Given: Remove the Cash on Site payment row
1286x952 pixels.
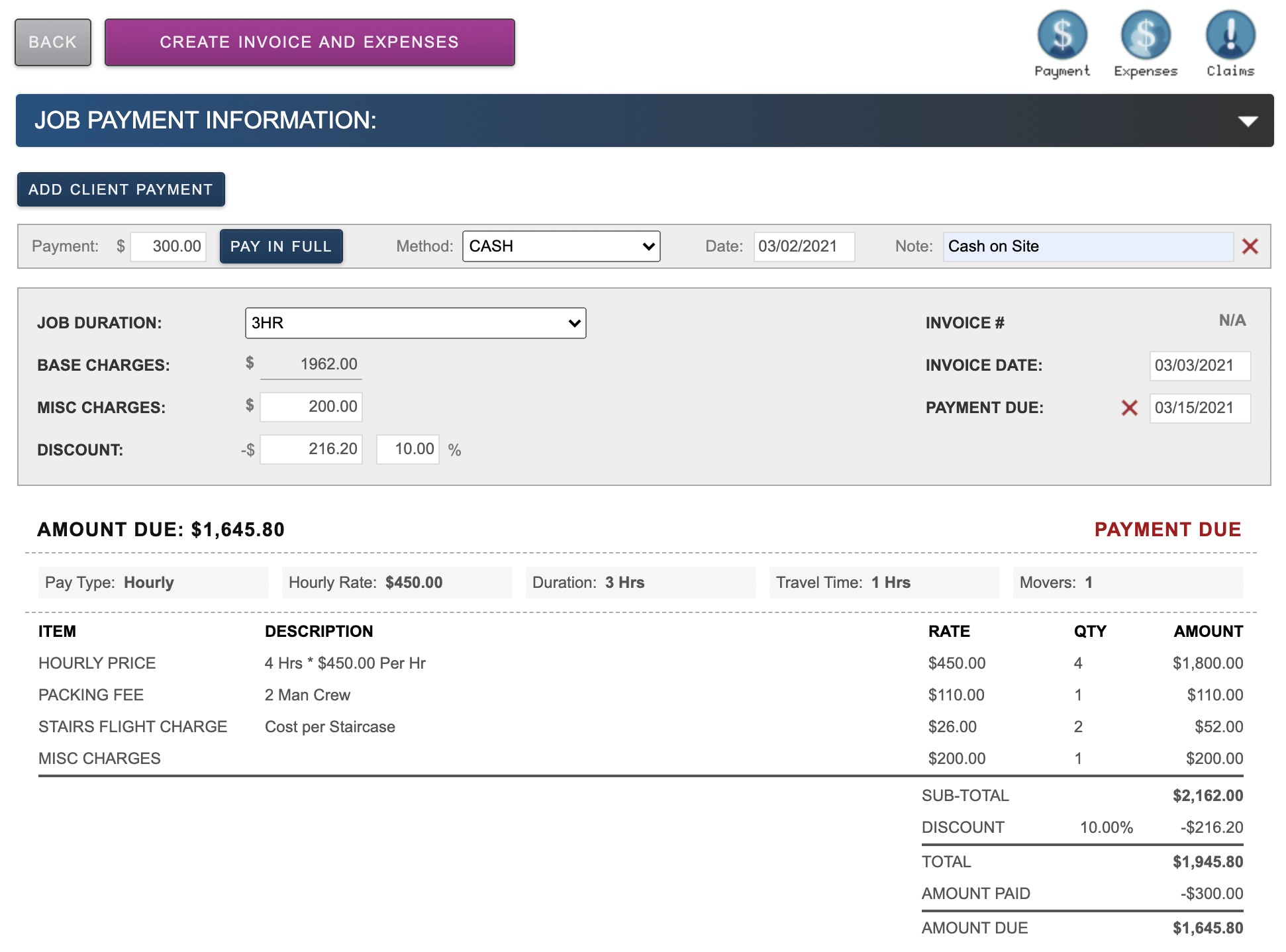Looking at the screenshot, I should pos(1250,246).
